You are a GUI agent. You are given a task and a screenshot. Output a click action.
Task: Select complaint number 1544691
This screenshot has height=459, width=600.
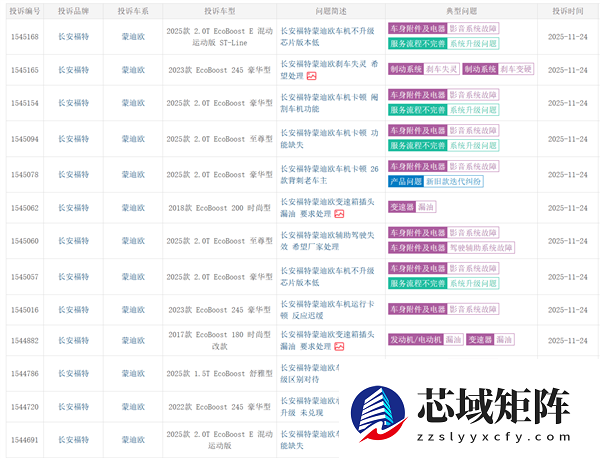click(x=25, y=440)
